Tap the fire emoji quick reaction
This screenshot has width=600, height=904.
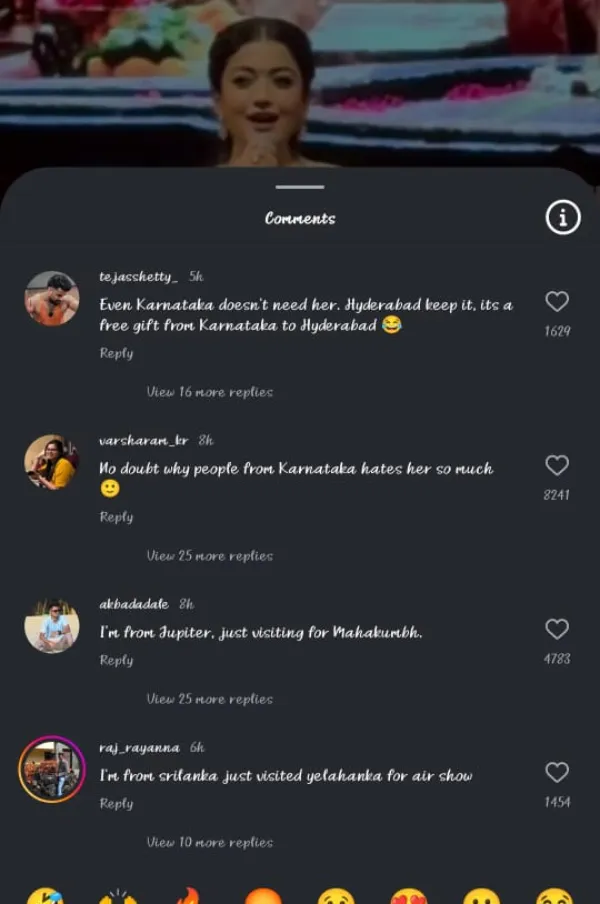pyautogui.click(x=189, y=896)
